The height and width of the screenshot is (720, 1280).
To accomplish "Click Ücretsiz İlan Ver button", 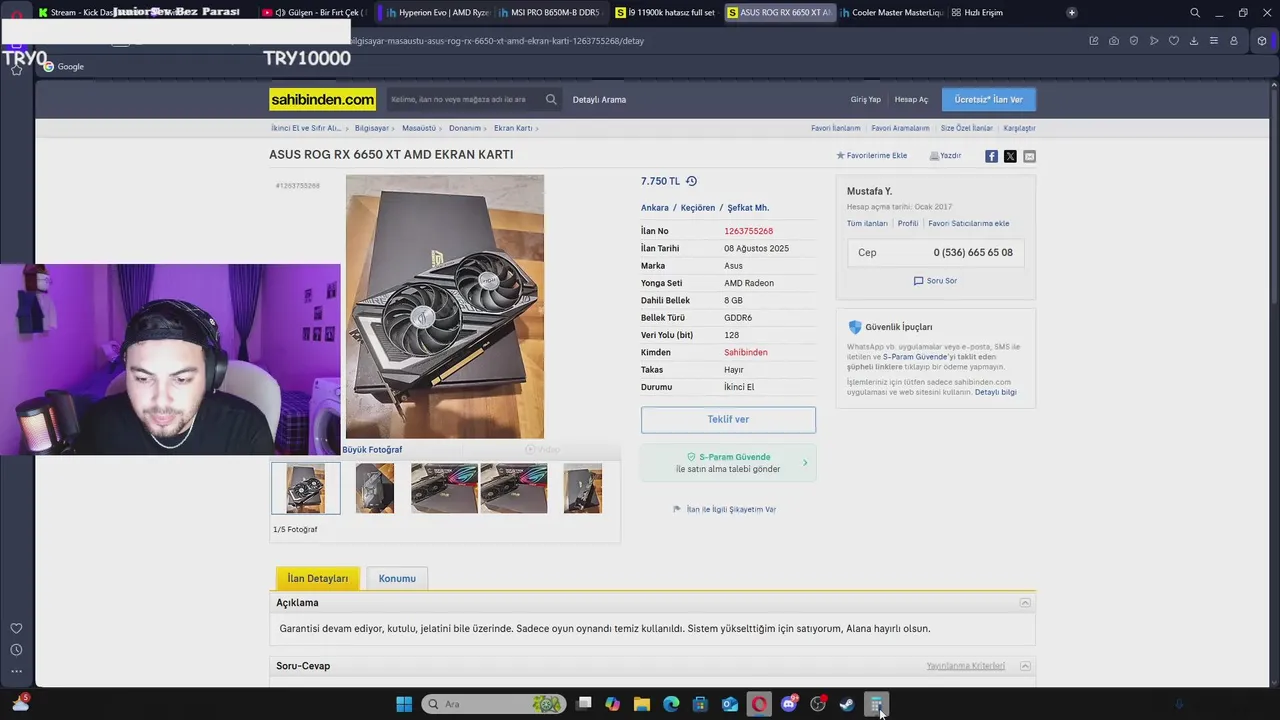I will click(x=988, y=99).
